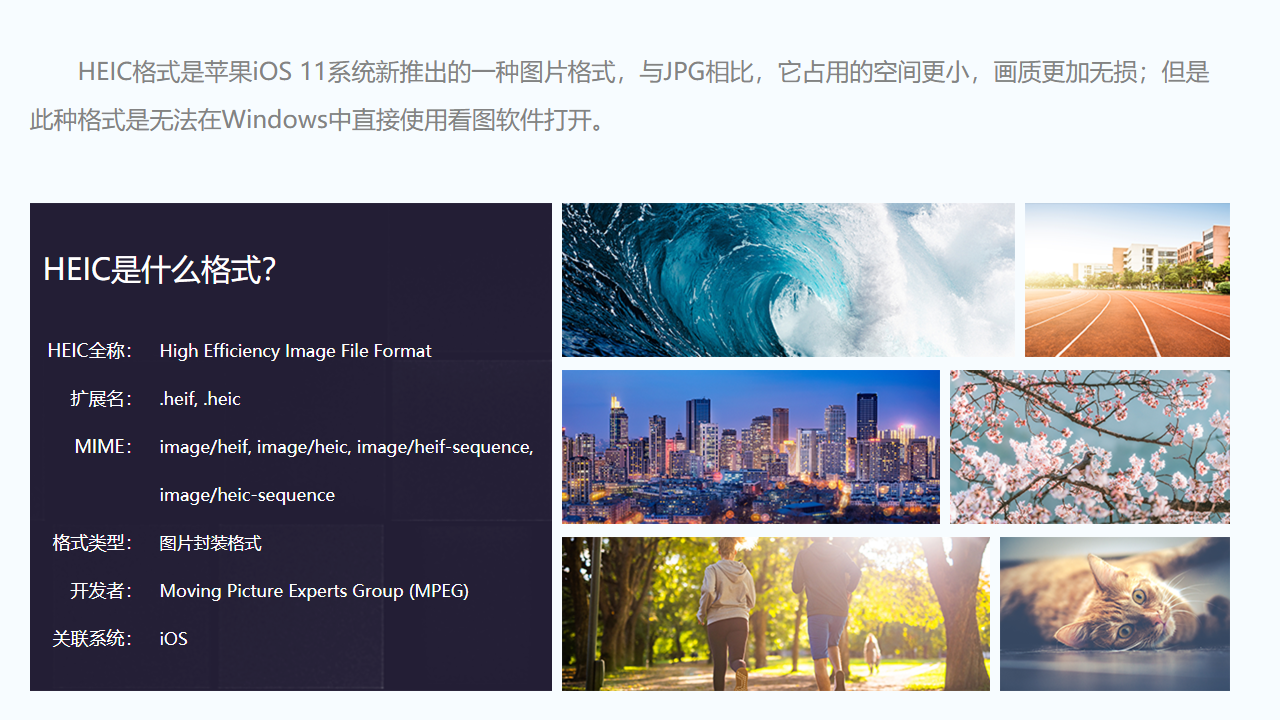Select the 扩展名 row label
Image resolution: width=1280 pixels, height=720 pixels.
tap(100, 398)
